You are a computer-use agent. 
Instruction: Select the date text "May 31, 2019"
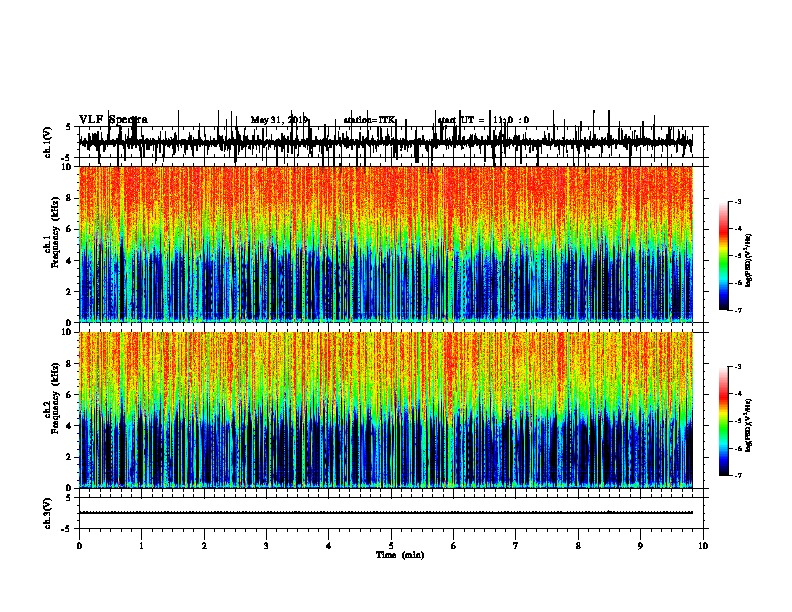click(279, 120)
